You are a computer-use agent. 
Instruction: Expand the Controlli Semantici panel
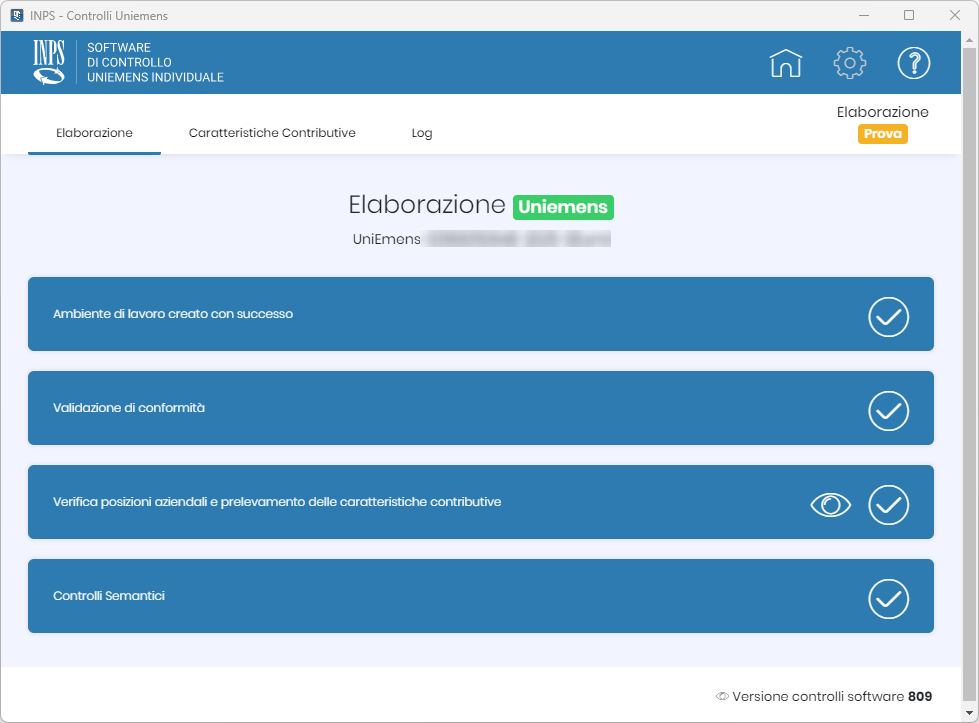pos(400,596)
